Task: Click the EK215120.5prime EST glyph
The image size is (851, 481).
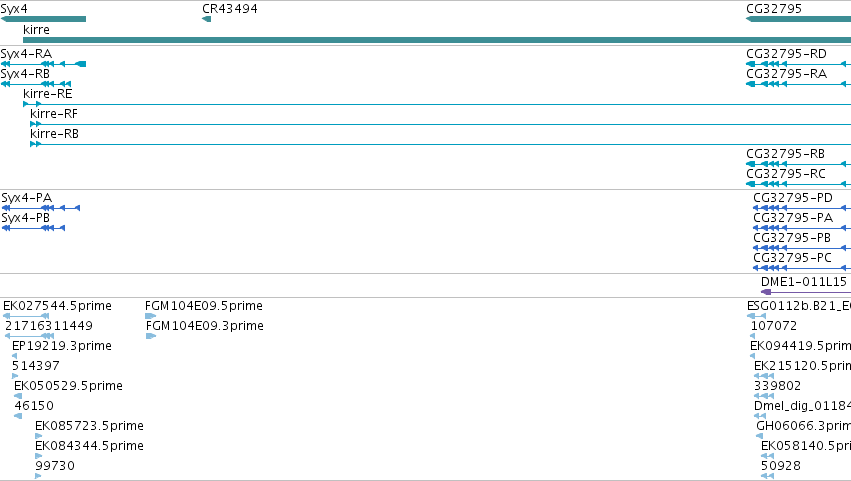Action: click(x=764, y=376)
